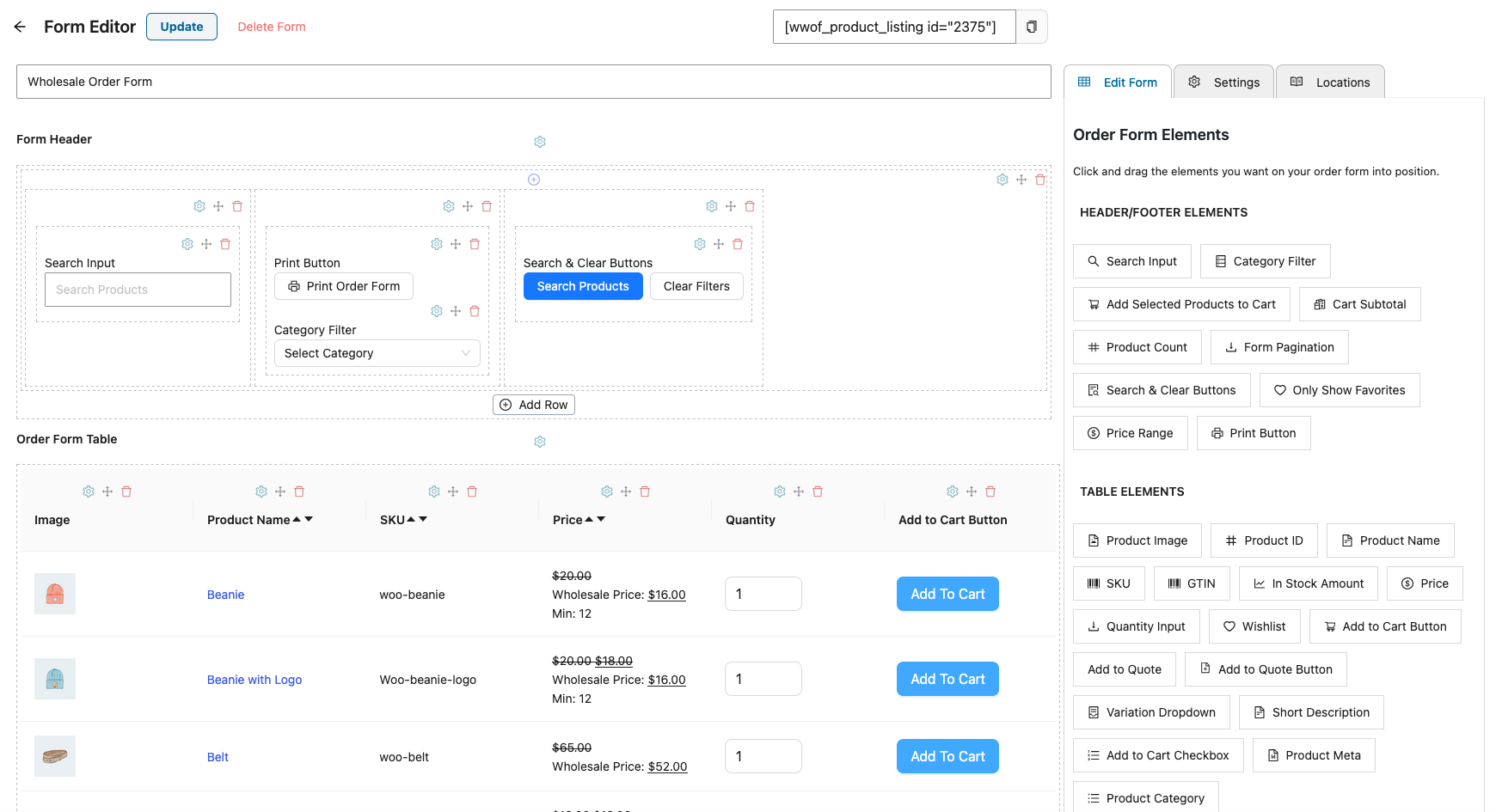Click the Beanie product thumbnail
This screenshot has width=1496, height=812.
55,594
